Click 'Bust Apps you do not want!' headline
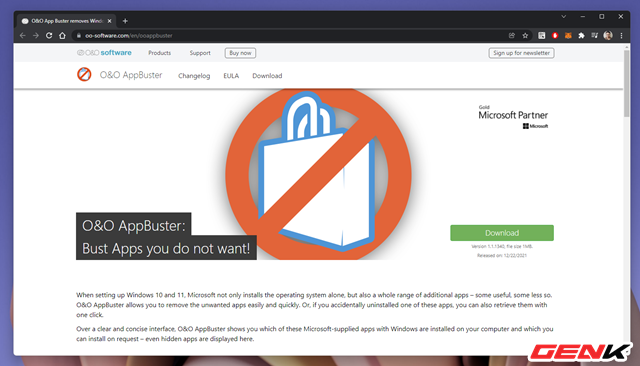 (x=166, y=248)
